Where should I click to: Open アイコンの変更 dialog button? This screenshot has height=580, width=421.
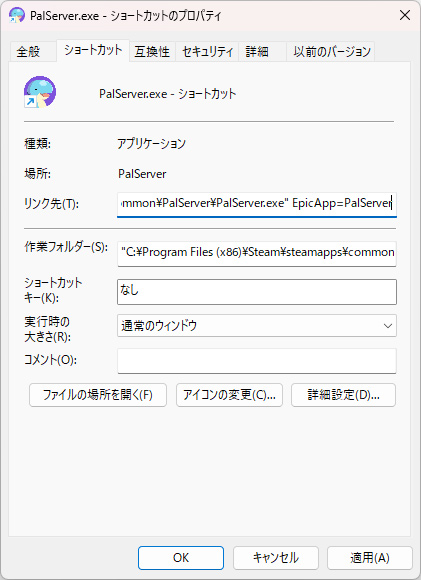pyautogui.click(x=229, y=395)
